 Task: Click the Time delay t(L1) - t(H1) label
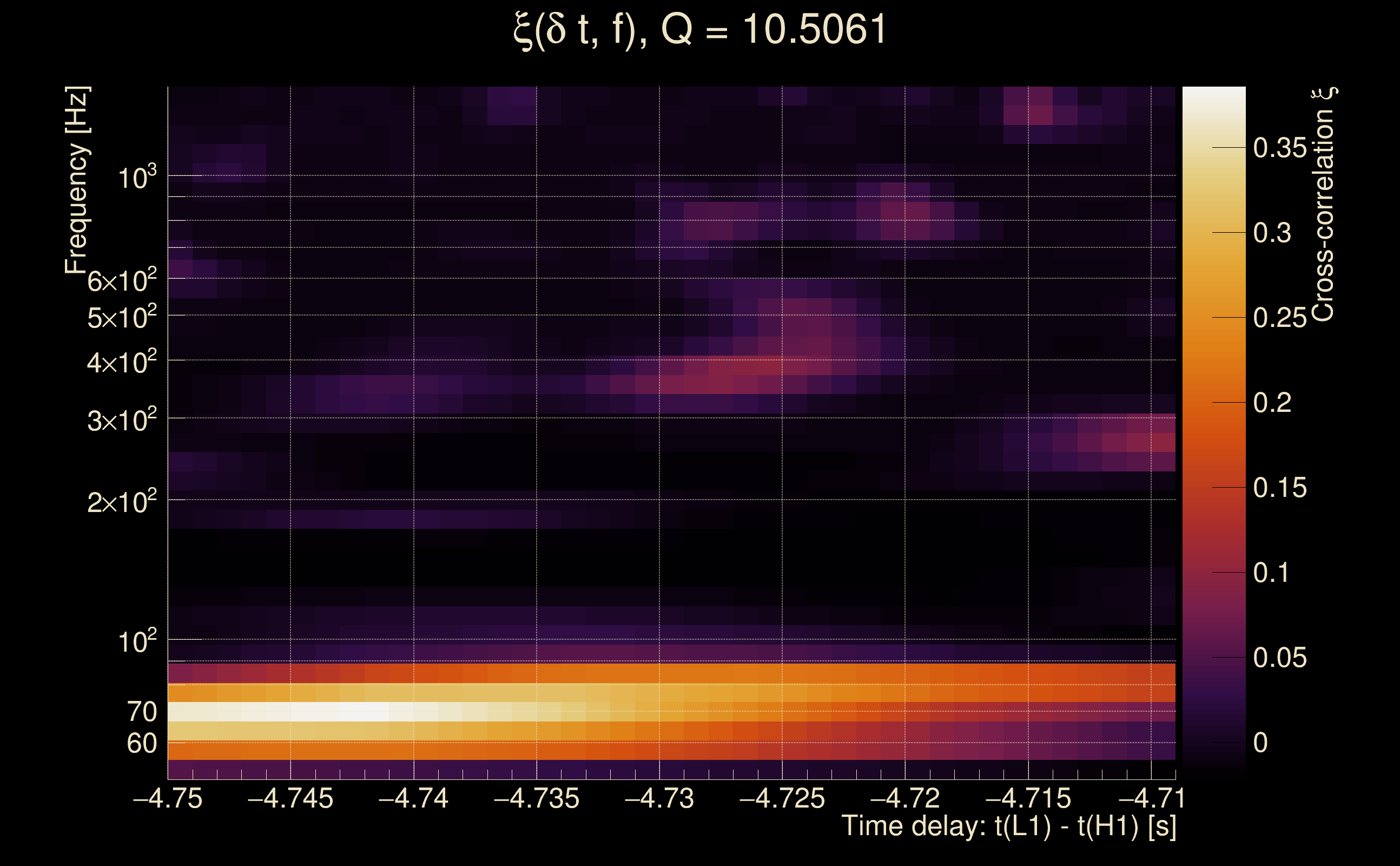click(1008, 826)
